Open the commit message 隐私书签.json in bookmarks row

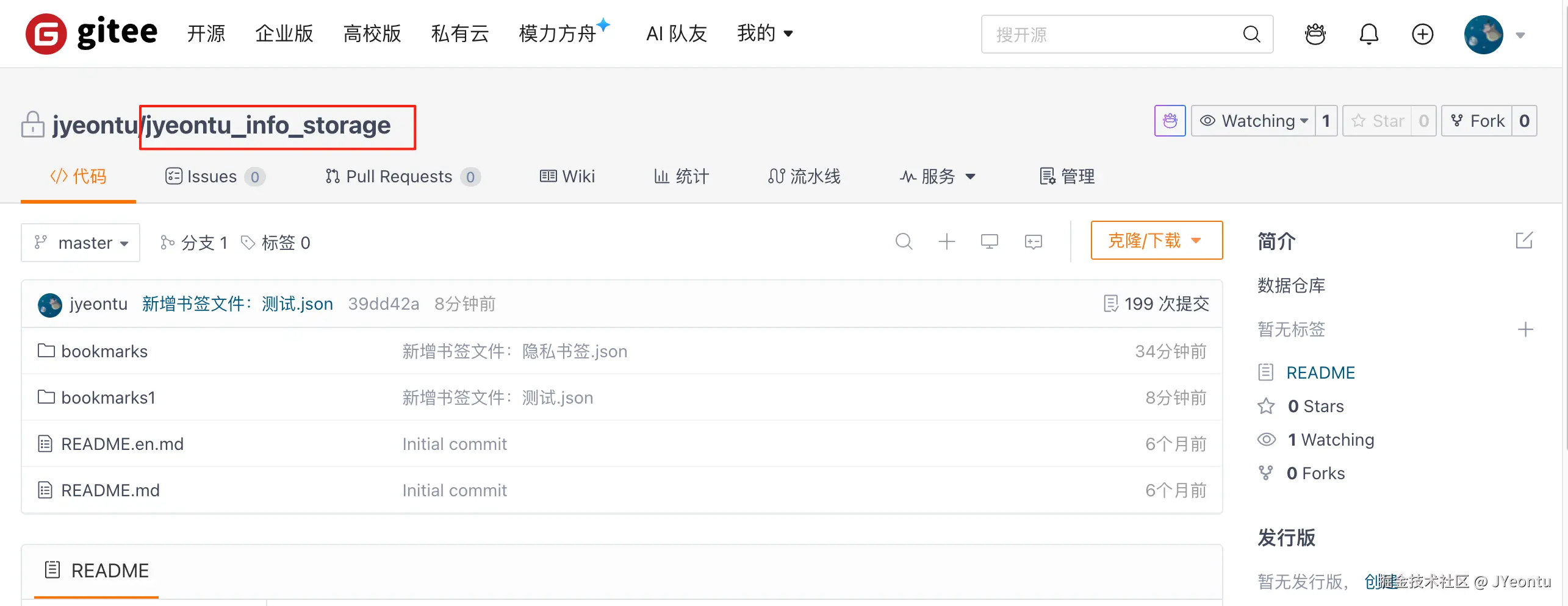[515, 351]
